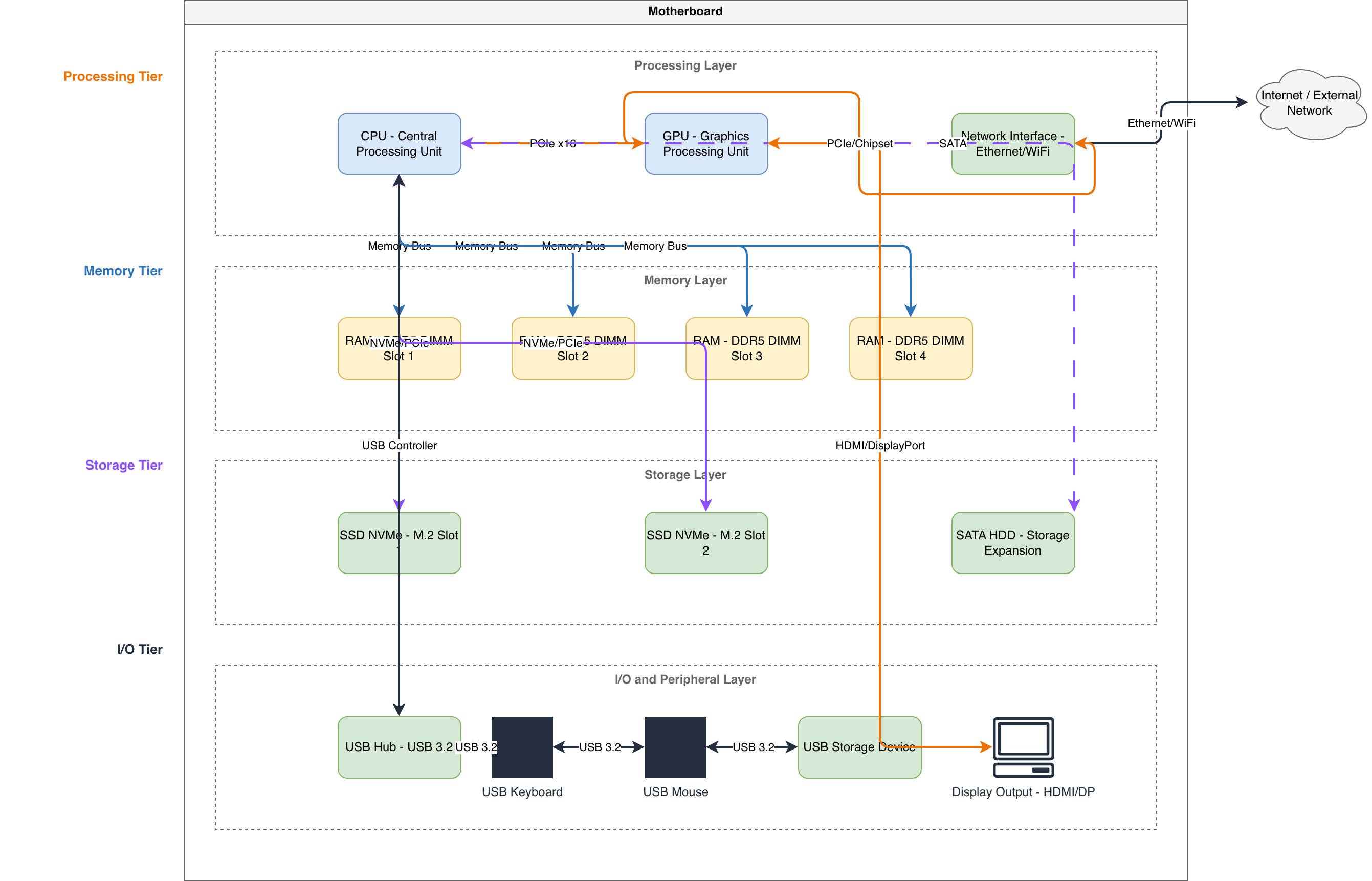1372x881 pixels.
Task: Click the purple Storage Tier label
Action: tap(123, 465)
